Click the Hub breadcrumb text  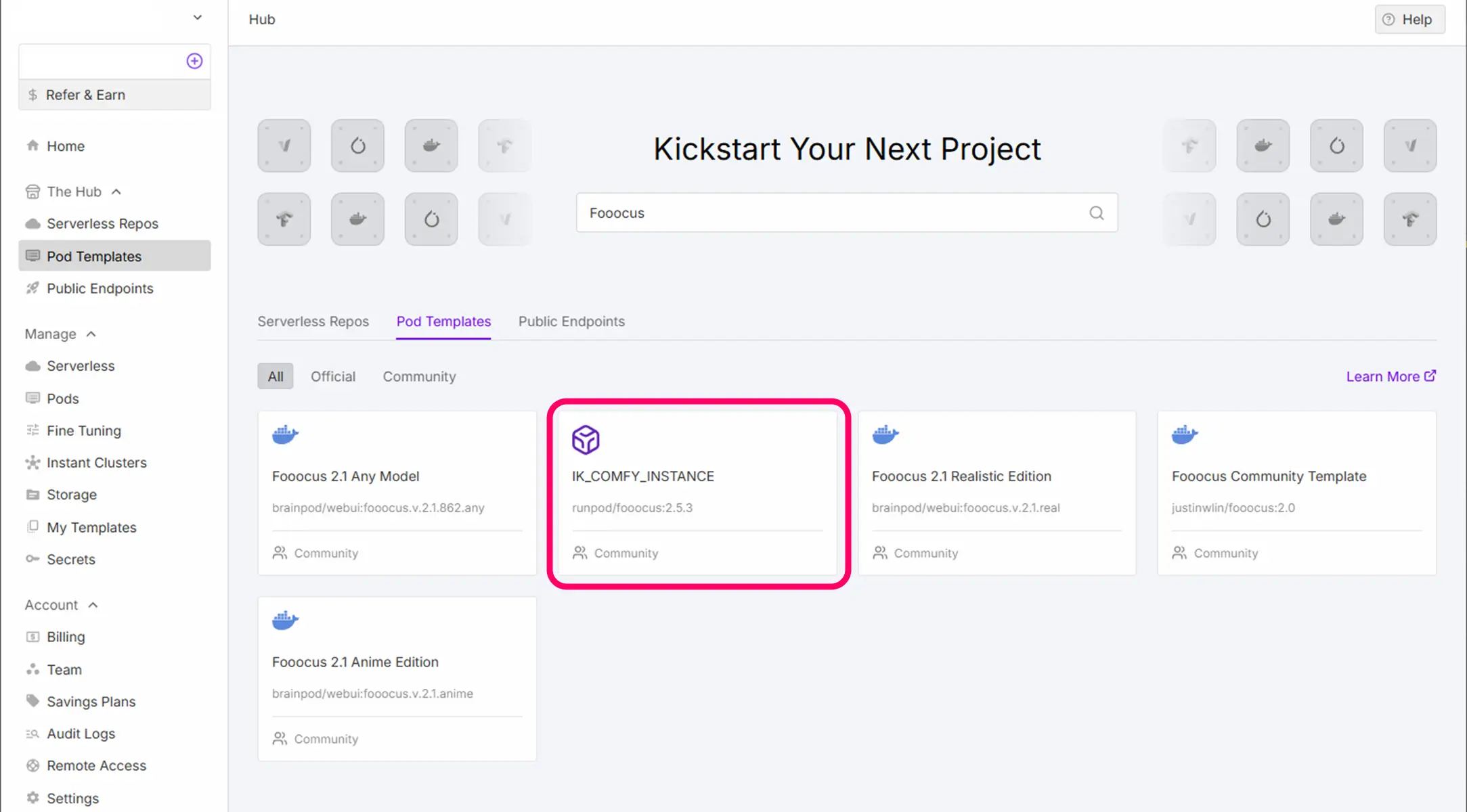click(261, 20)
